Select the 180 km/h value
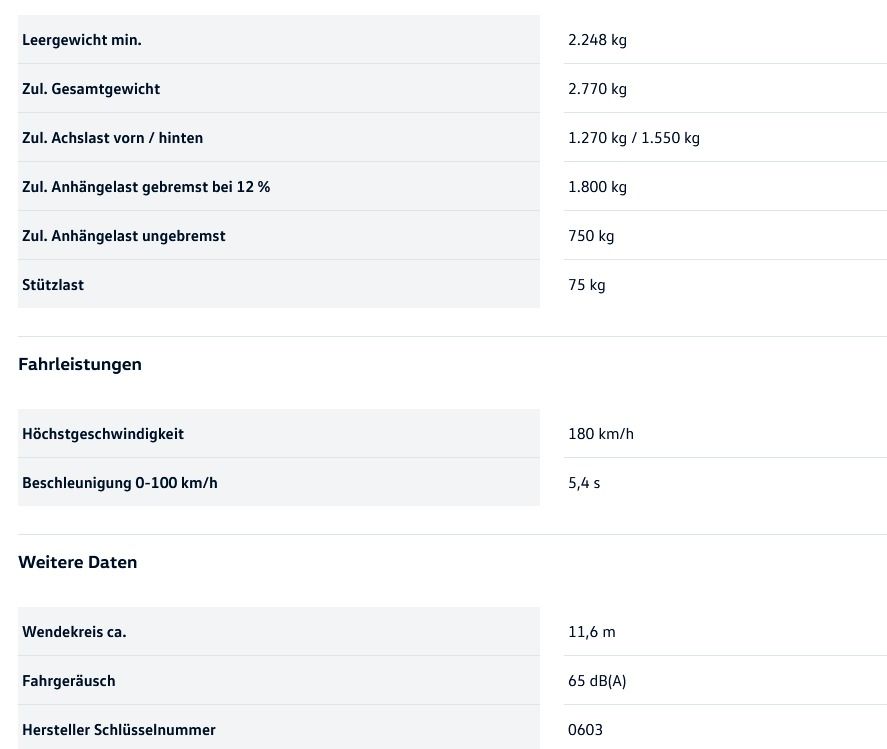The width and height of the screenshot is (887, 749). pyautogui.click(x=600, y=434)
